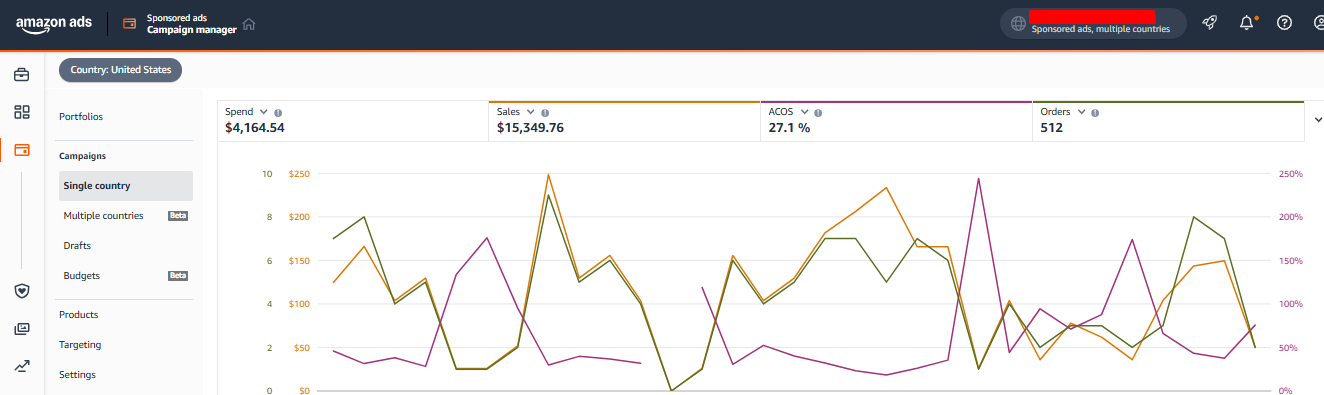Open the help question mark icon
Screen dimensions: 1324x395
pos(1285,23)
